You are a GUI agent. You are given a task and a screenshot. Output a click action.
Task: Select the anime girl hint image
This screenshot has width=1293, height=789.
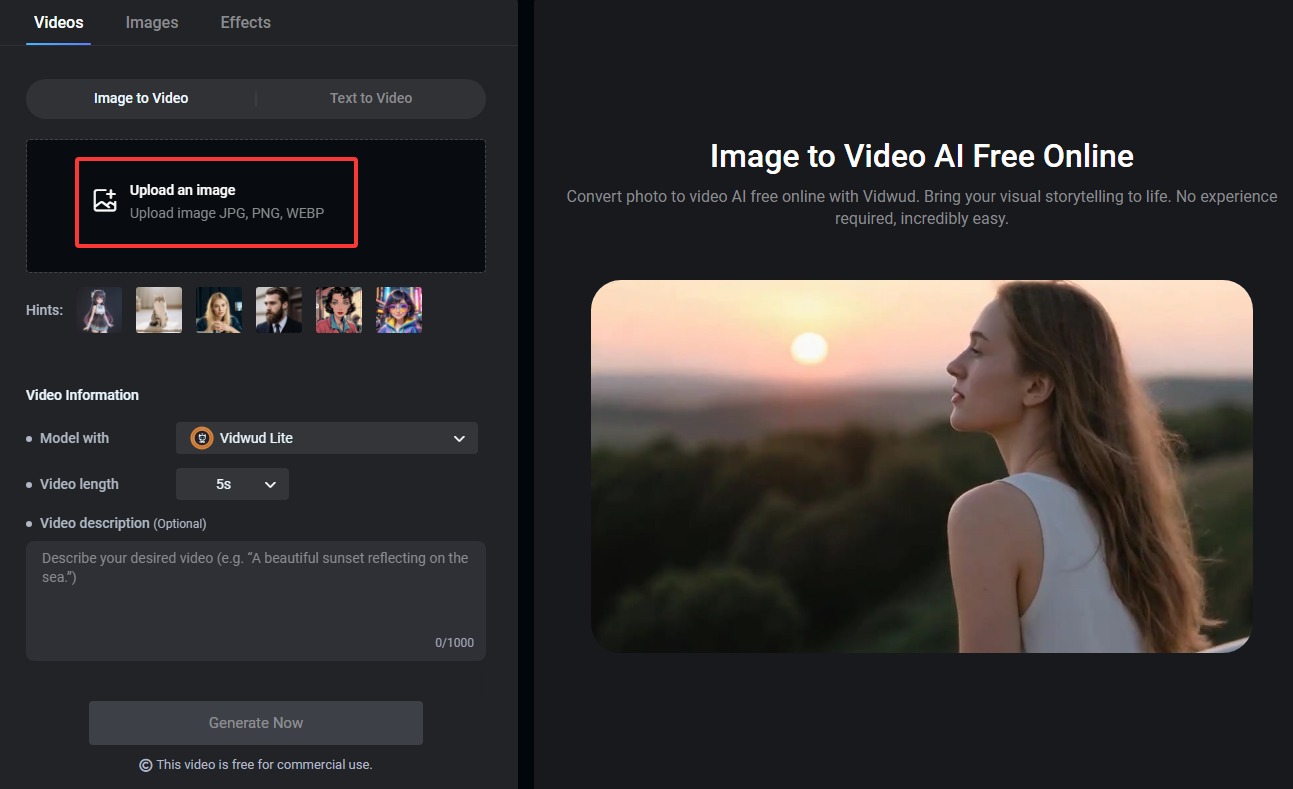(99, 310)
